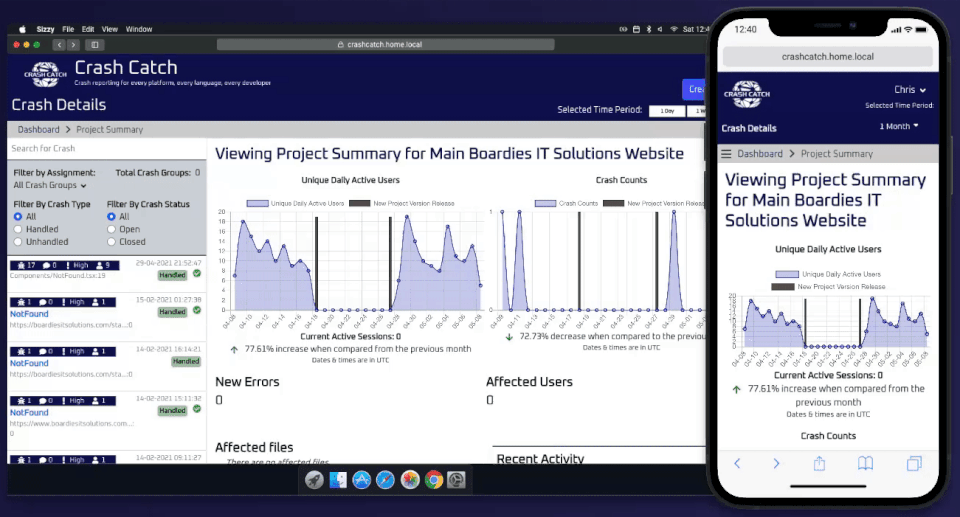960x517 pixels.
Task: Open the Apple menu
Action: pyautogui.click(x=23, y=29)
